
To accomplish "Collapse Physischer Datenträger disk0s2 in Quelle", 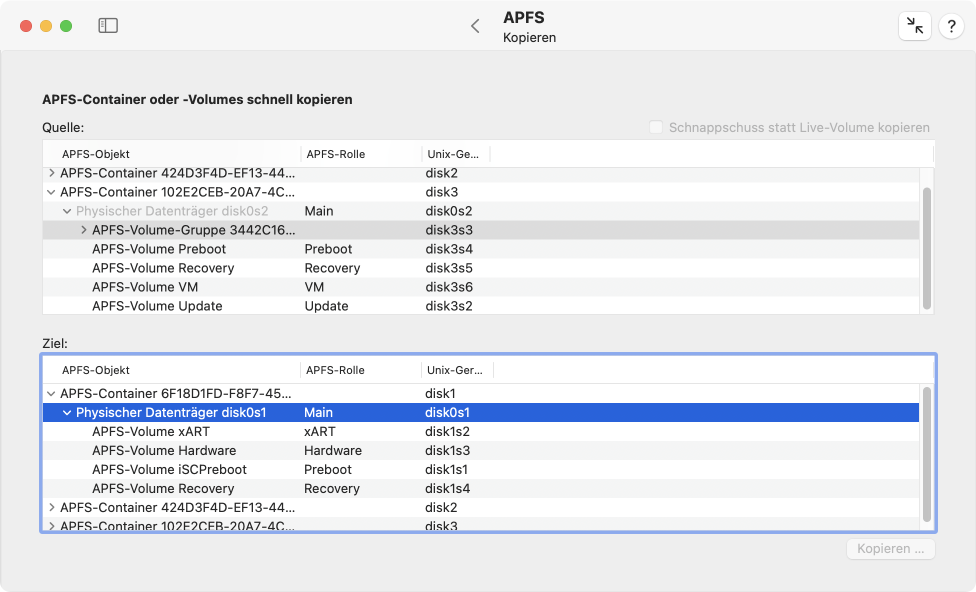I will pyautogui.click(x=67, y=212).
